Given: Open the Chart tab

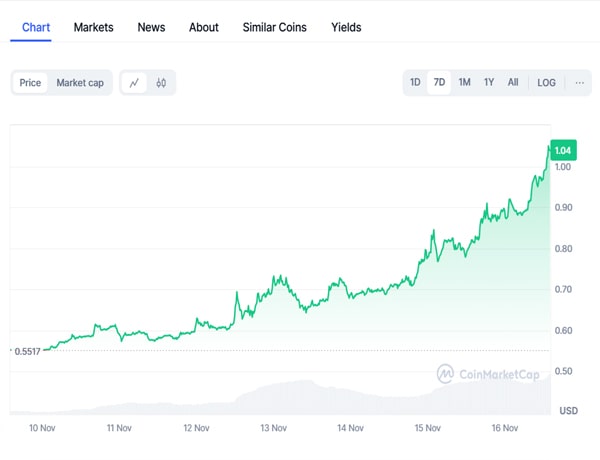Looking at the screenshot, I should point(36,28).
